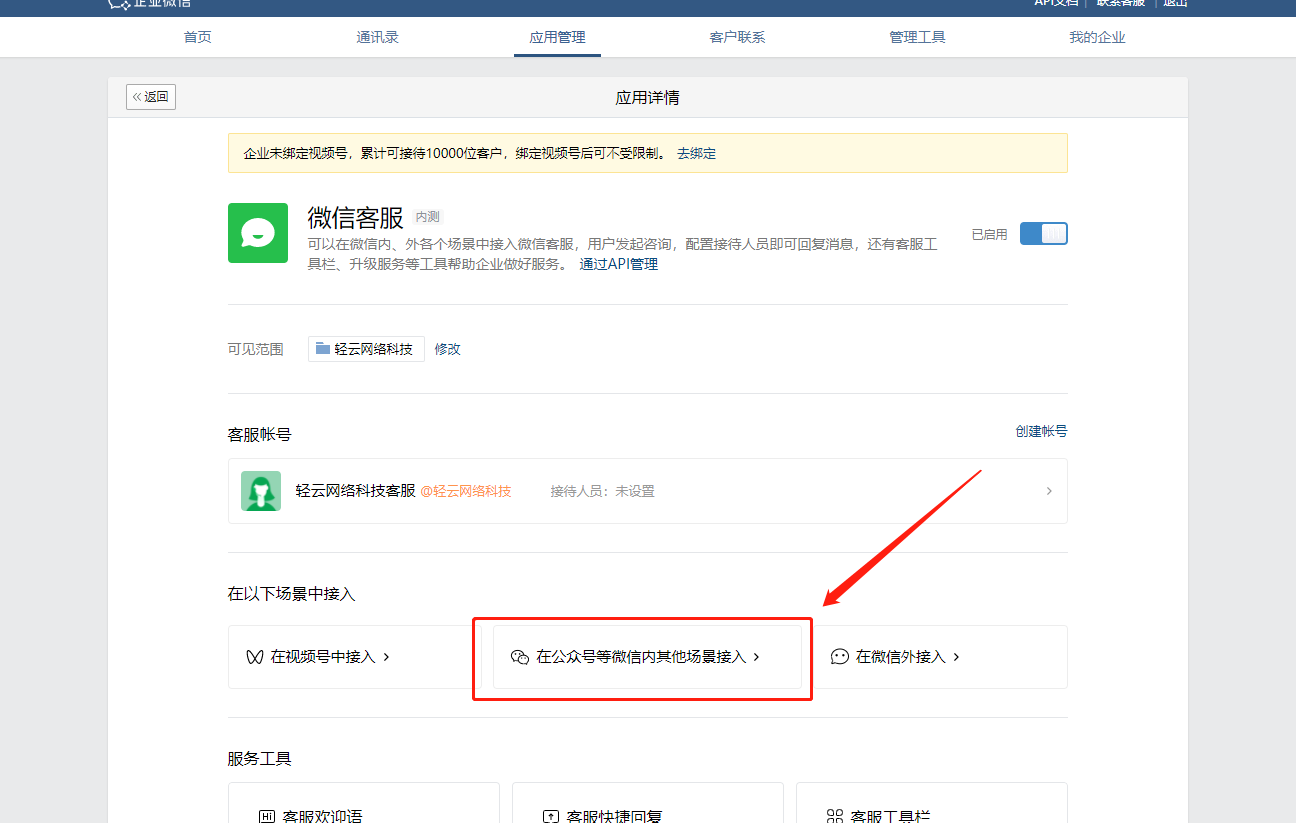The width and height of the screenshot is (1296, 823).
Task: Open API文档 link in header
Action: pyautogui.click(x=1056, y=3)
